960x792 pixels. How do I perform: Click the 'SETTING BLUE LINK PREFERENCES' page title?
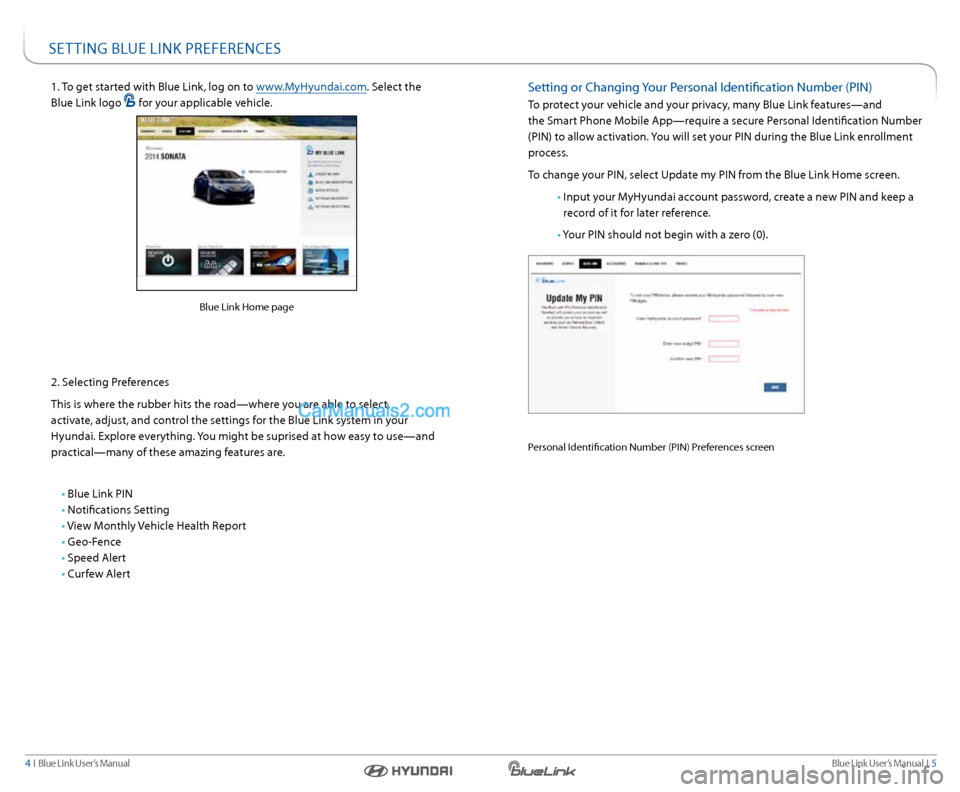pyautogui.click(x=165, y=49)
